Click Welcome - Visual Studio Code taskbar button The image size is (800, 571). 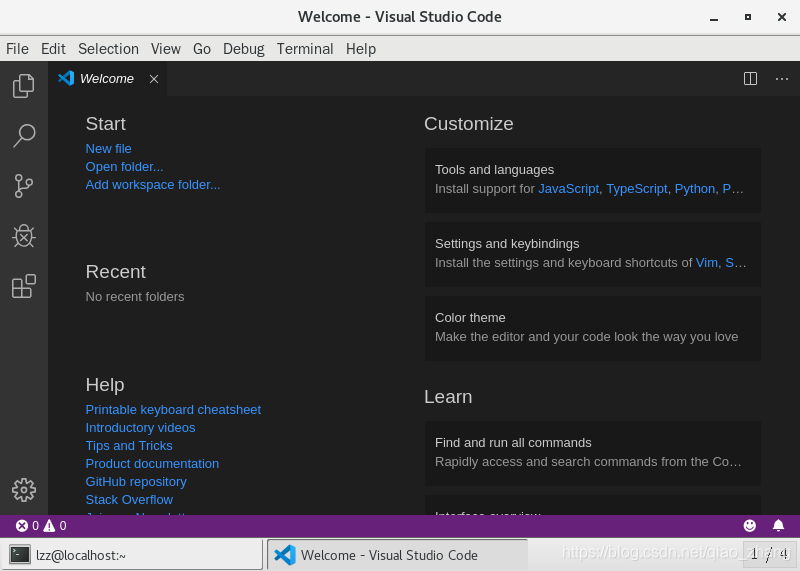tap(397, 555)
